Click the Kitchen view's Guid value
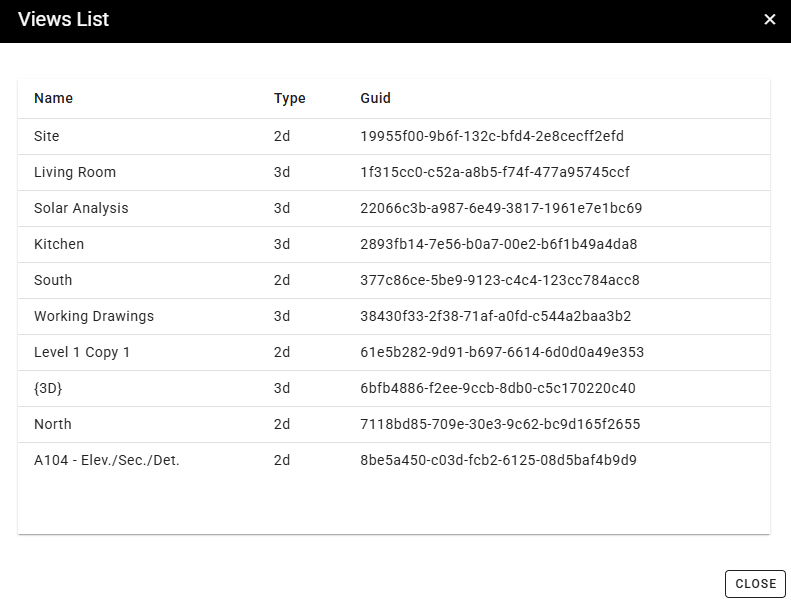Image resolution: width=791 pixels, height=608 pixels. coord(499,244)
